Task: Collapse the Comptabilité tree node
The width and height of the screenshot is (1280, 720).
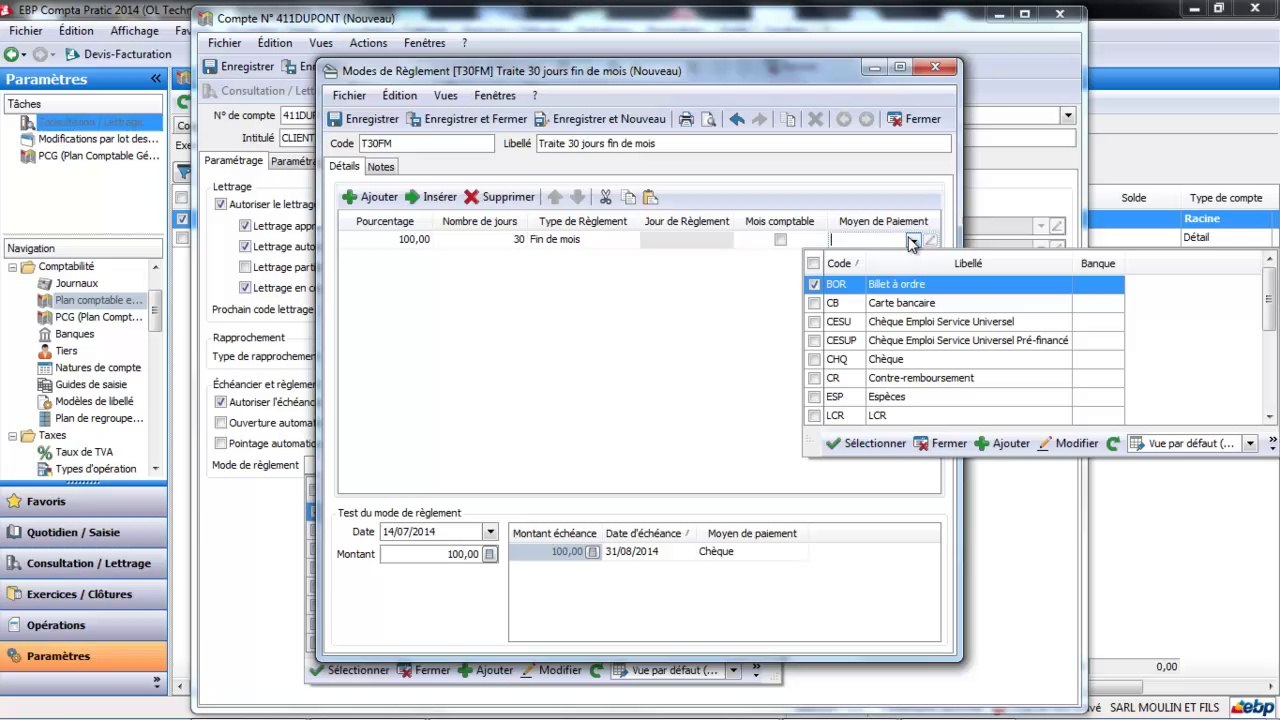Action: [x=14, y=267]
